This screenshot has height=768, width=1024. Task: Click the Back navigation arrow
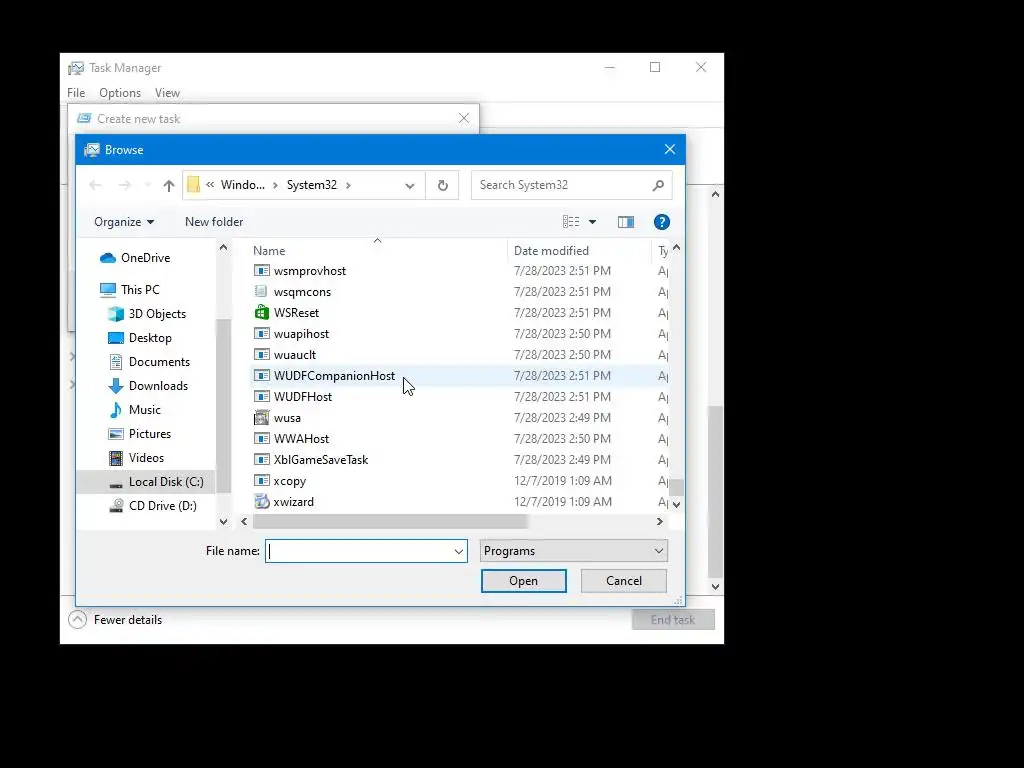tap(95, 185)
